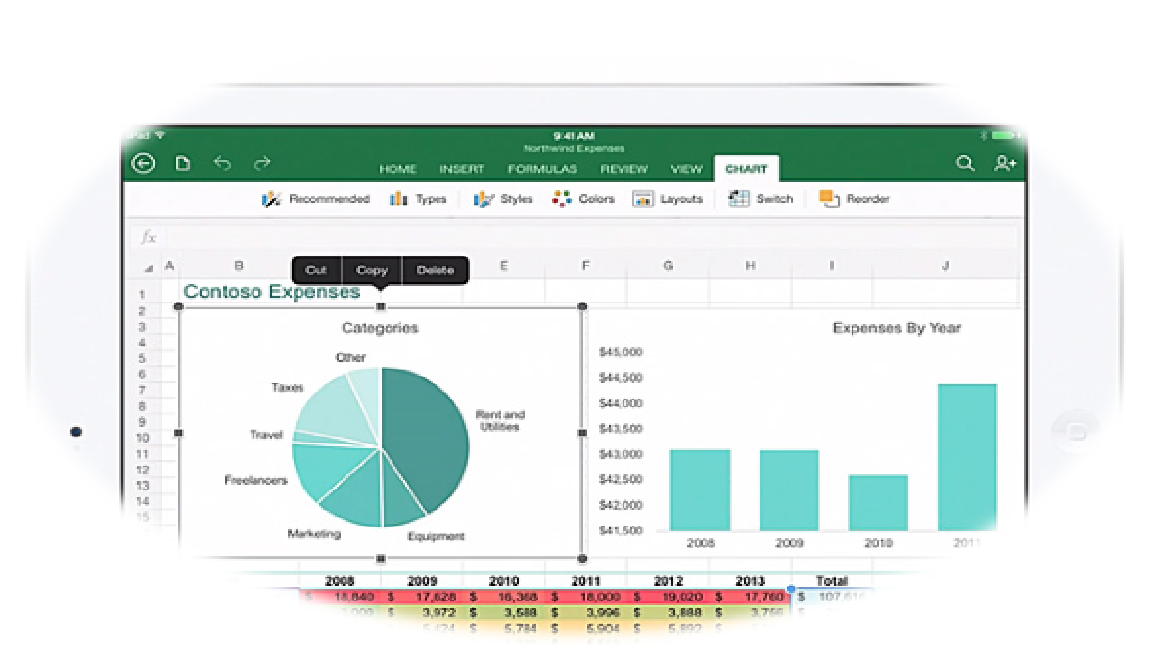Open the file document icon
The image size is (1152, 648).
pos(183,164)
